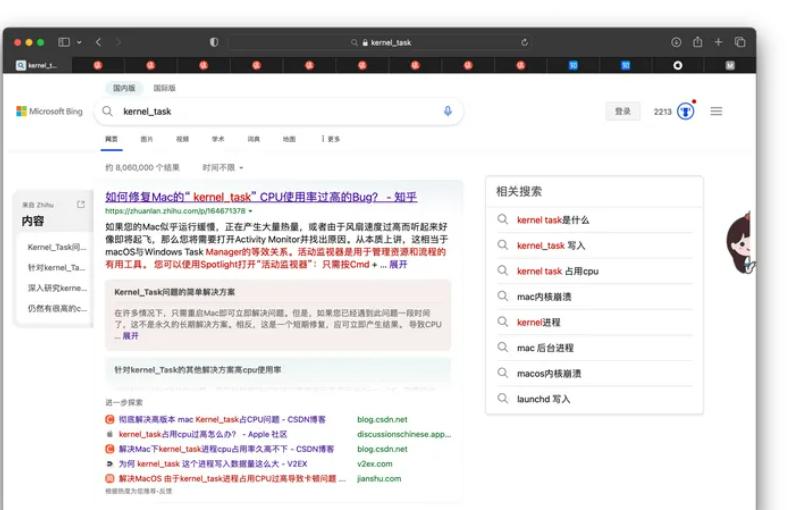Select the 学术 search tab
The width and height of the screenshot is (797, 510).
218,139
